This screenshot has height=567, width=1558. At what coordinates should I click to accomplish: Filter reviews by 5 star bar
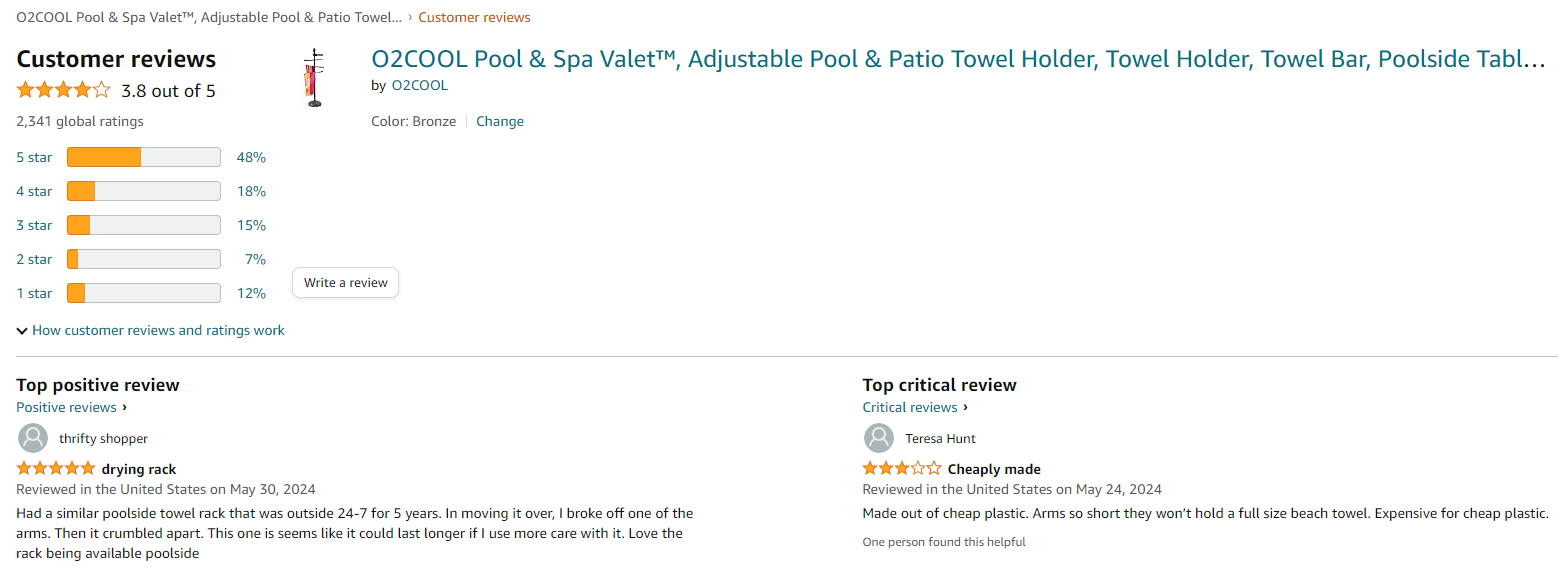(x=143, y=157)
